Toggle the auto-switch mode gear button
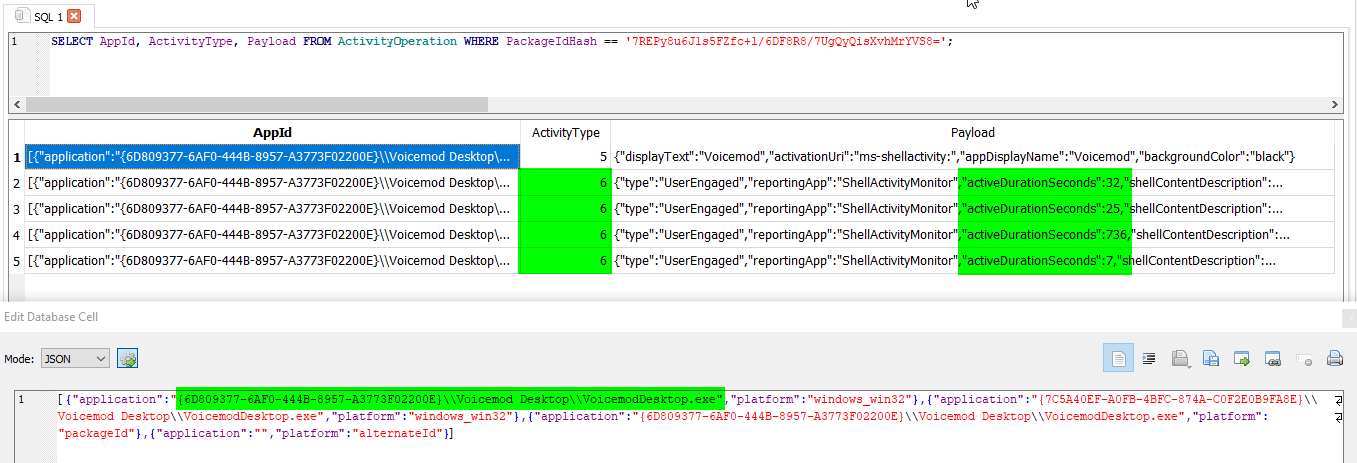1357x463 pixels. point(127,359)
